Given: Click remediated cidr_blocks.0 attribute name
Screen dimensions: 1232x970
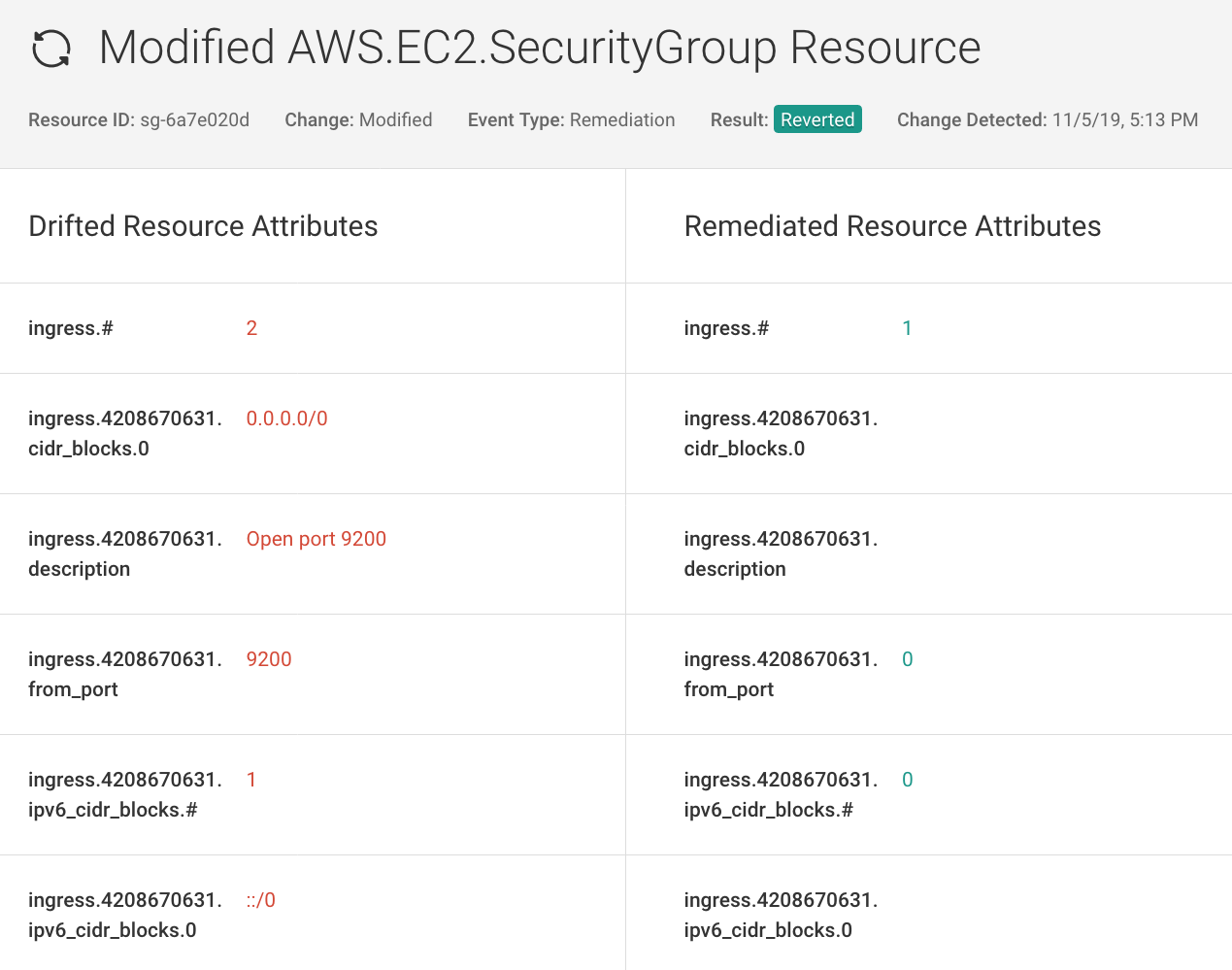Looking at the screenshot, I should (x=781, y=433).
